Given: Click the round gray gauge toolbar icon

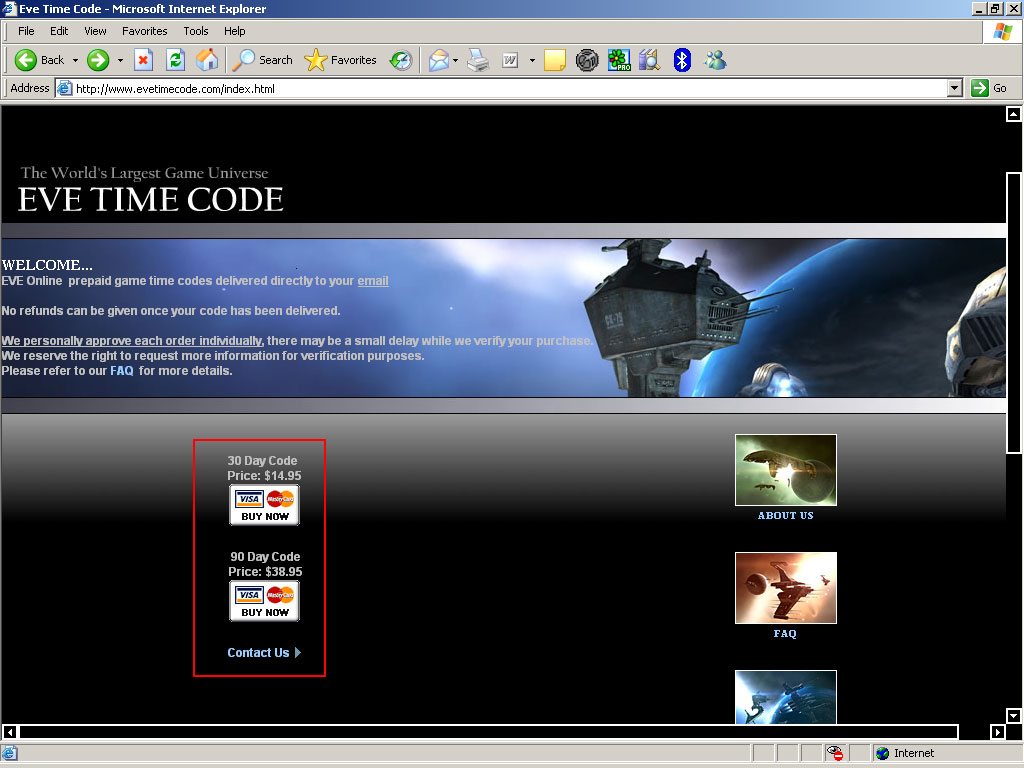Looking at the screenshot, I should [x=587, y=60].
